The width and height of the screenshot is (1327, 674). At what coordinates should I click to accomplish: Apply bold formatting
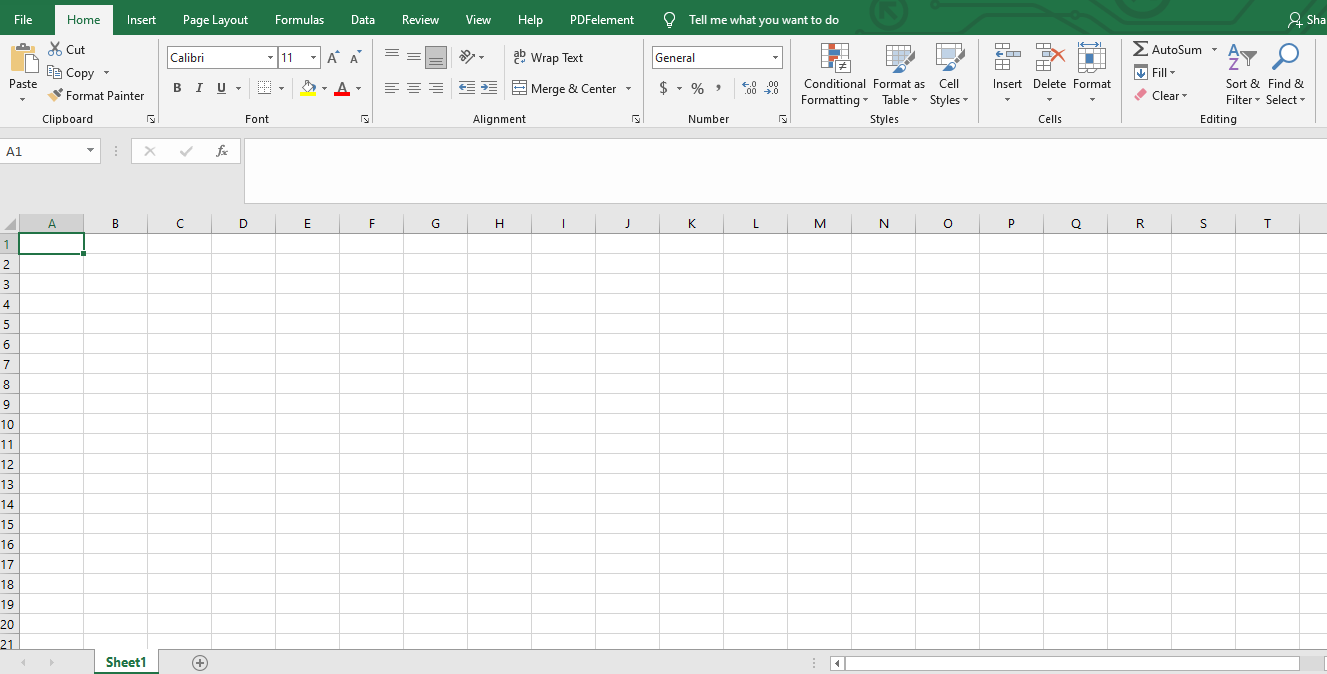tap(177, 88)
